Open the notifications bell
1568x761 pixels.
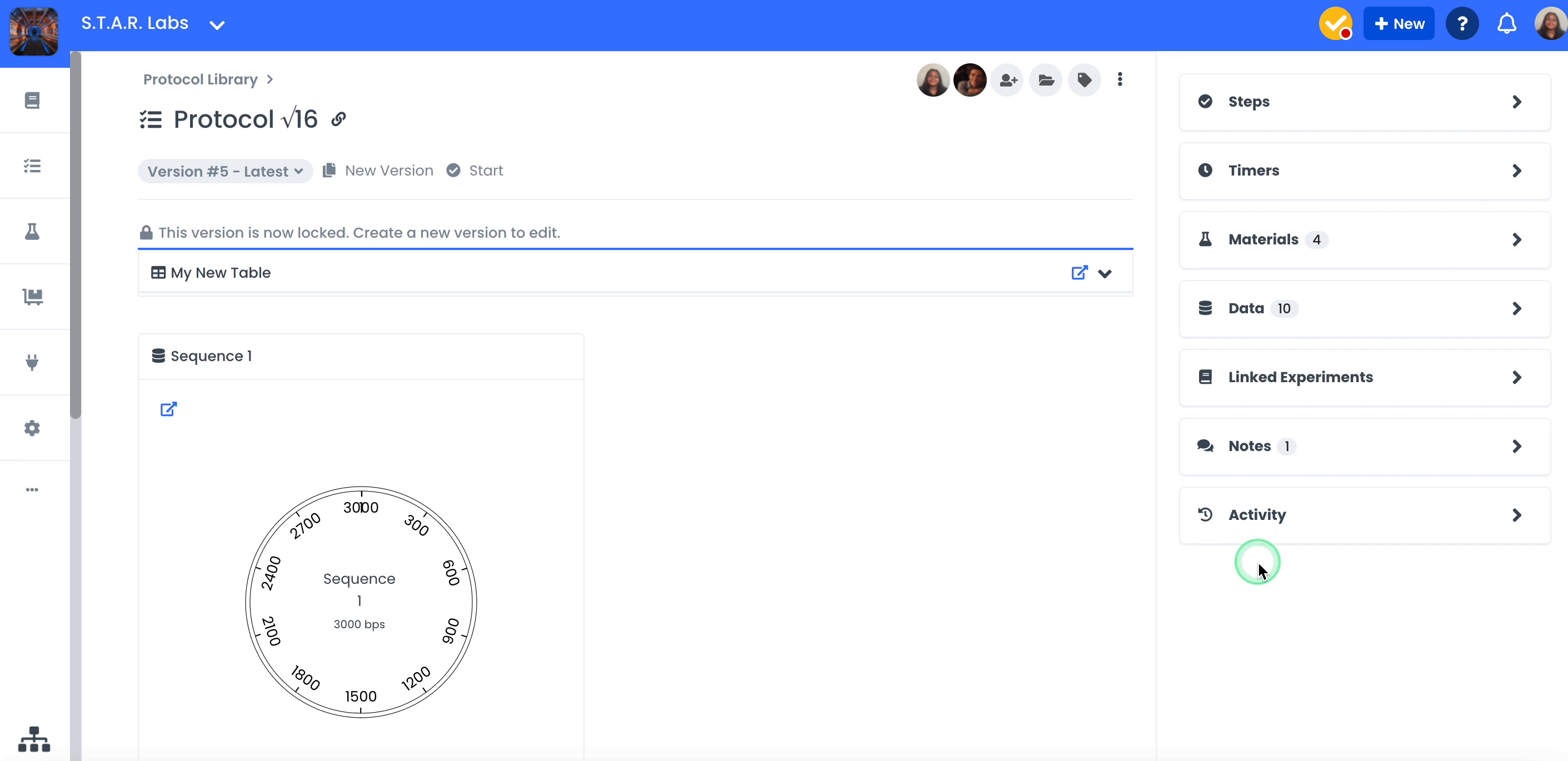1506,23
